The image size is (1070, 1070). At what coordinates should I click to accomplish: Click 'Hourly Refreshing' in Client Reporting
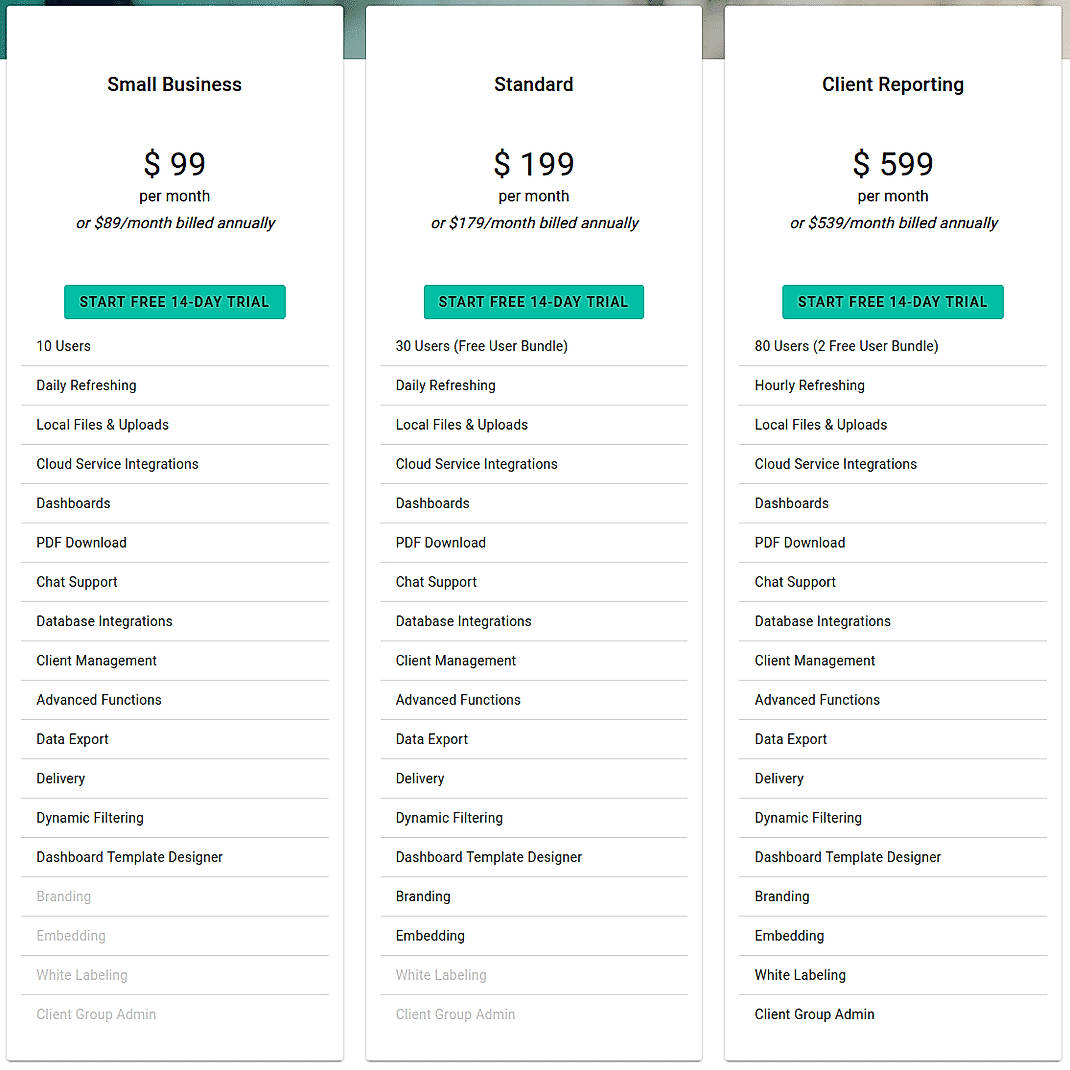pos(809,385)
